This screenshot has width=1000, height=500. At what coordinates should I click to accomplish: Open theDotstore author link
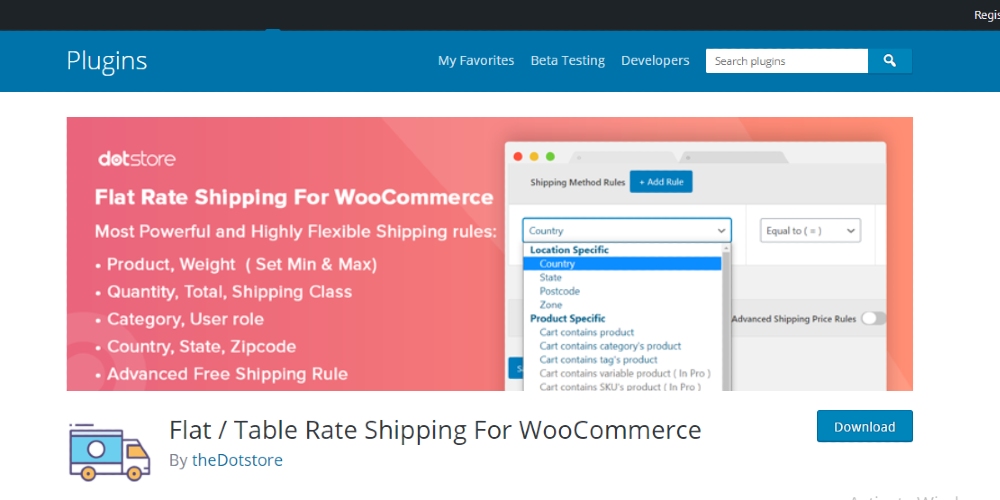pos(237,460)
